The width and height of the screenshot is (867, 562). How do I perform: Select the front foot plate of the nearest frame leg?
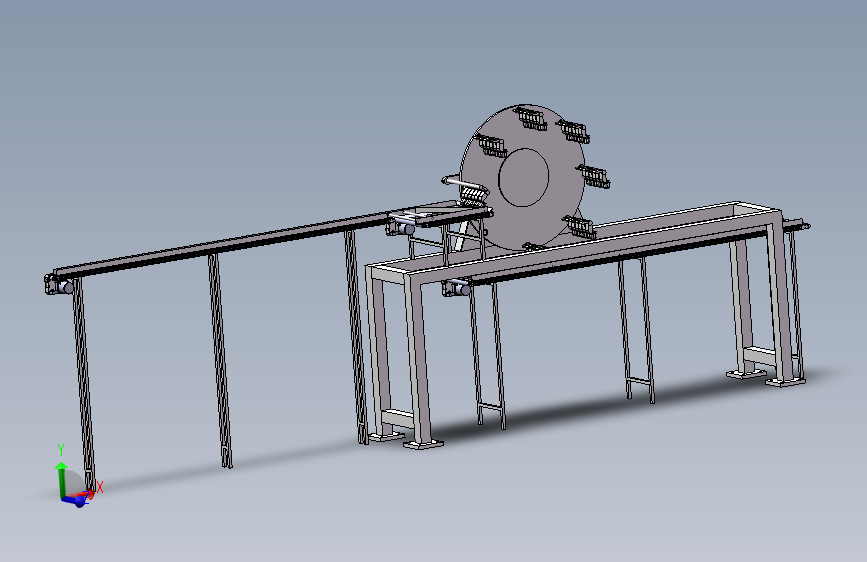[x=423, y=444]
